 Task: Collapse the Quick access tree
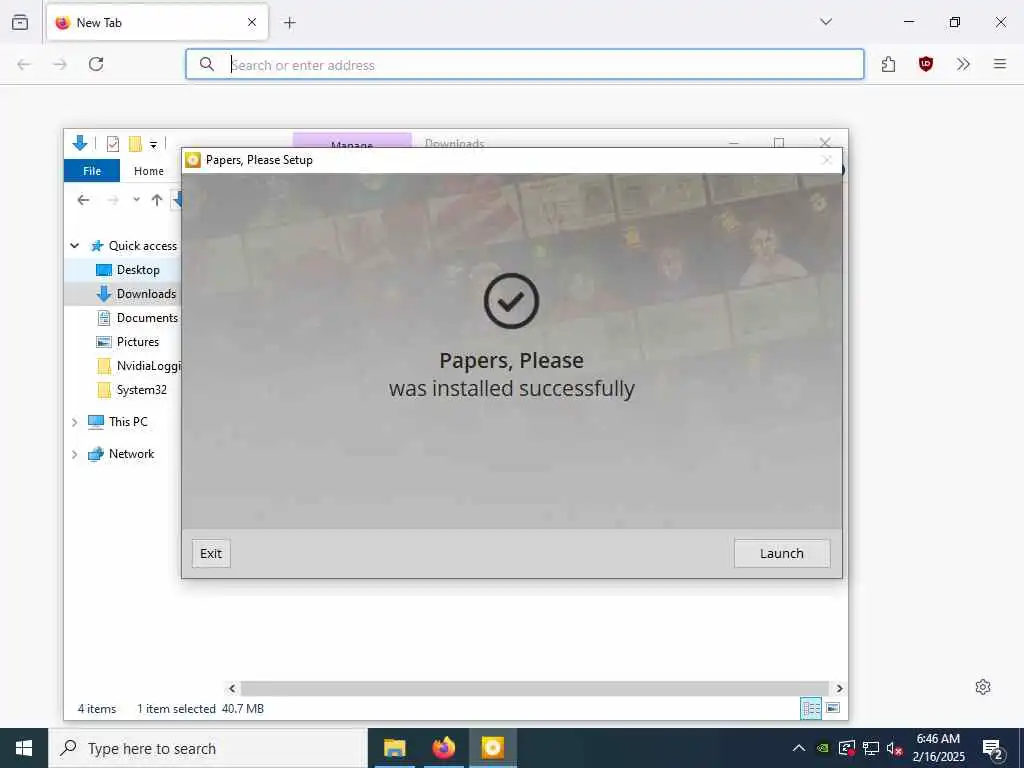pos(74,246)
